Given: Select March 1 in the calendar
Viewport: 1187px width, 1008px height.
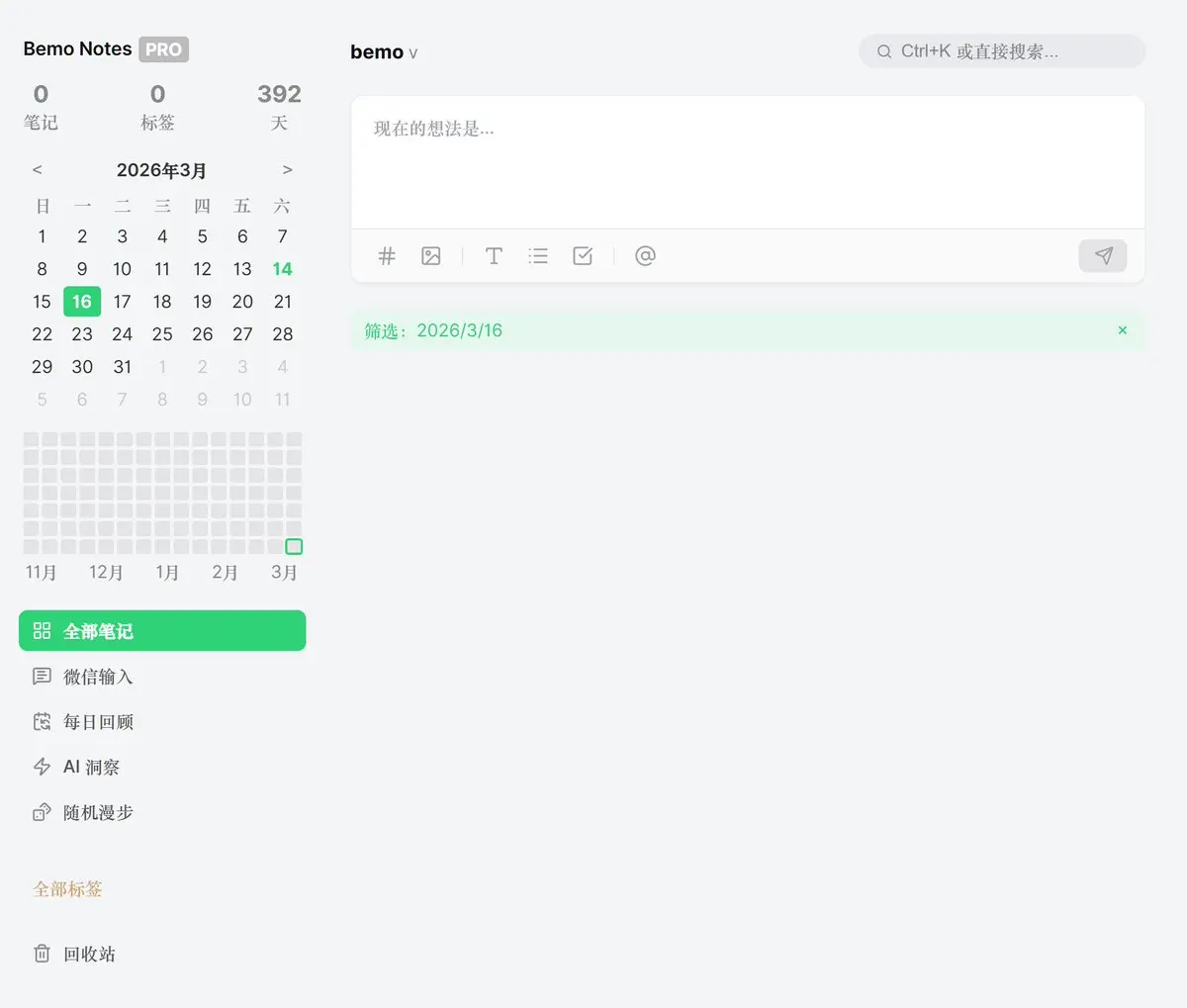Looking at the screenshot, I should (42, 236).
